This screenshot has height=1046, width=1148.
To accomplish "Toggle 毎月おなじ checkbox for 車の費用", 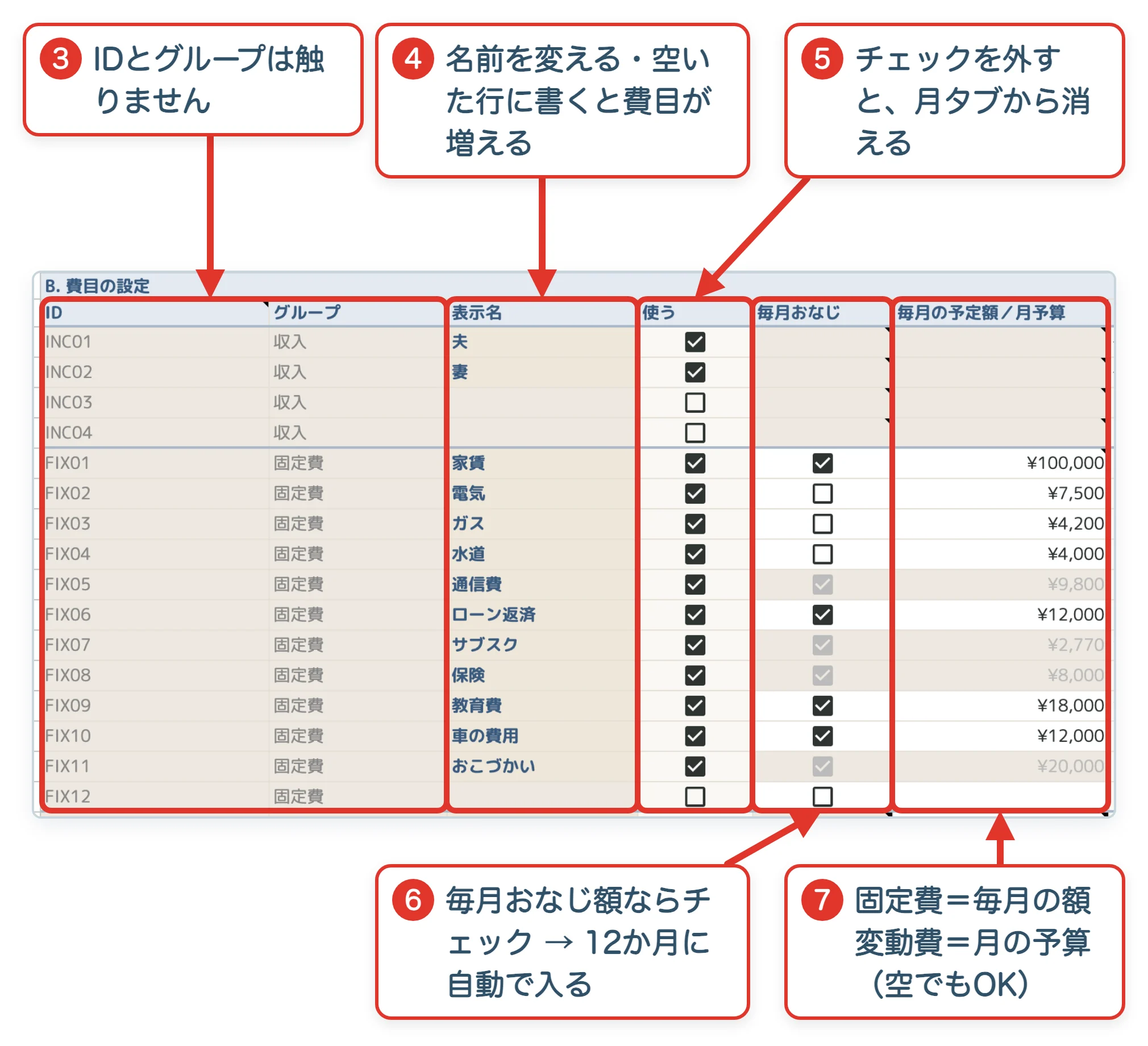I will [x=822, y=736].
